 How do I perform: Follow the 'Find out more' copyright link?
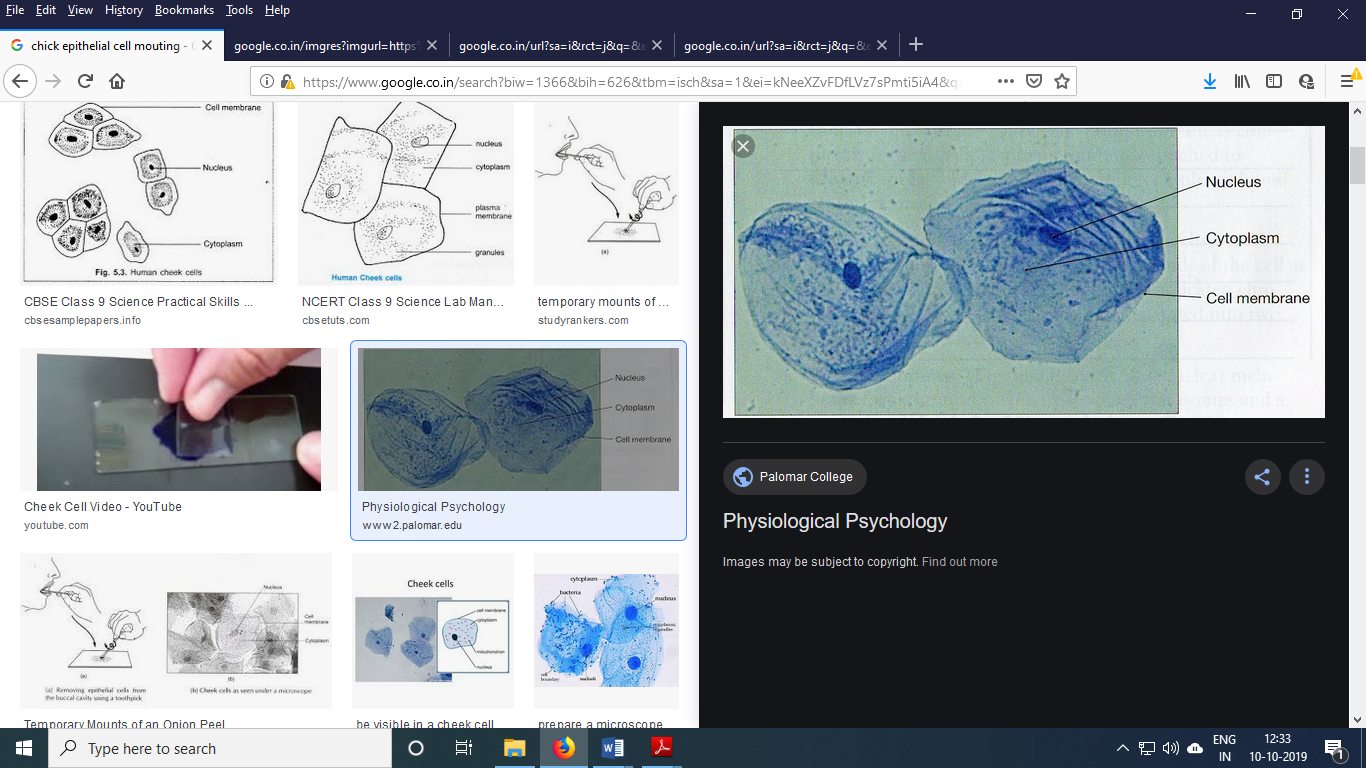coord(959,562)
